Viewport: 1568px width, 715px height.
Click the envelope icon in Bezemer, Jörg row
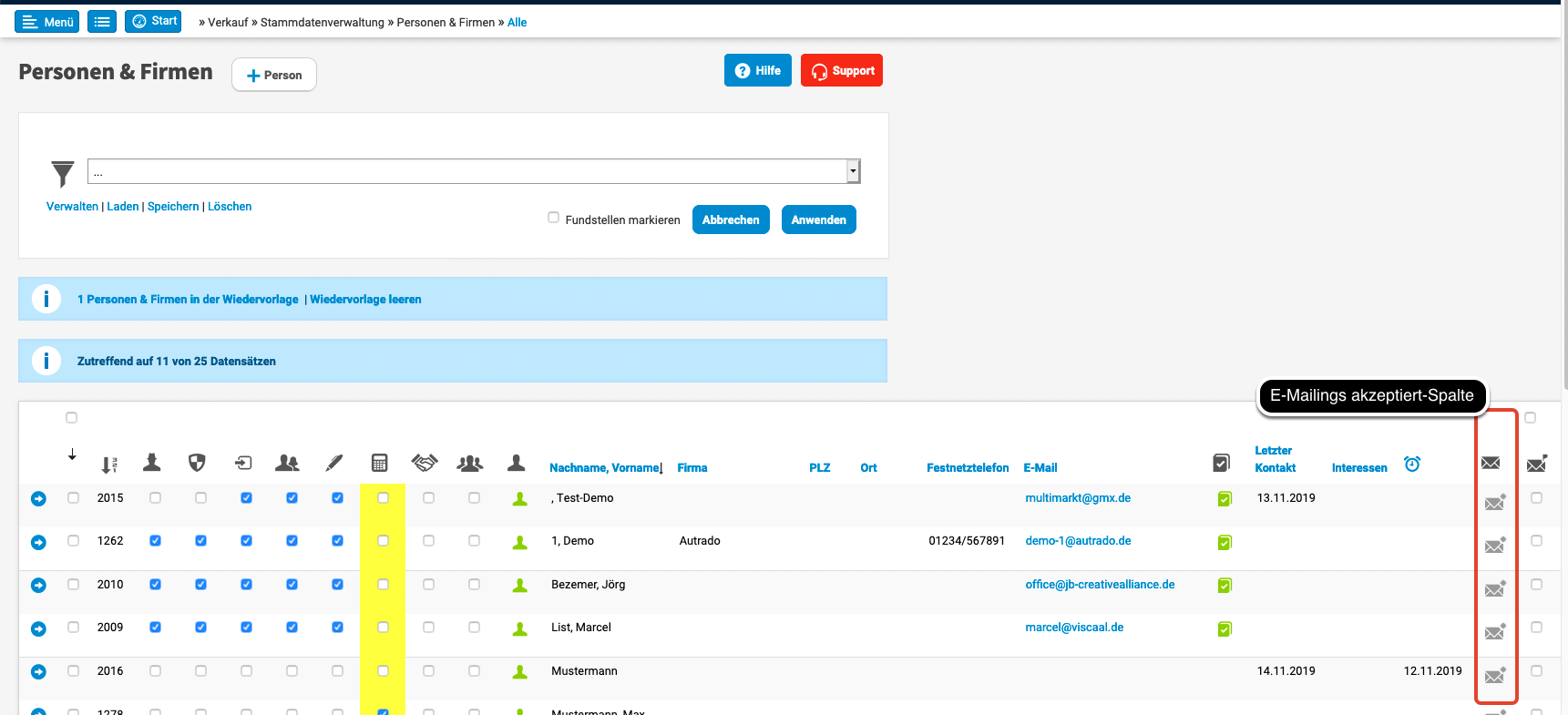tap(1495, 589)
